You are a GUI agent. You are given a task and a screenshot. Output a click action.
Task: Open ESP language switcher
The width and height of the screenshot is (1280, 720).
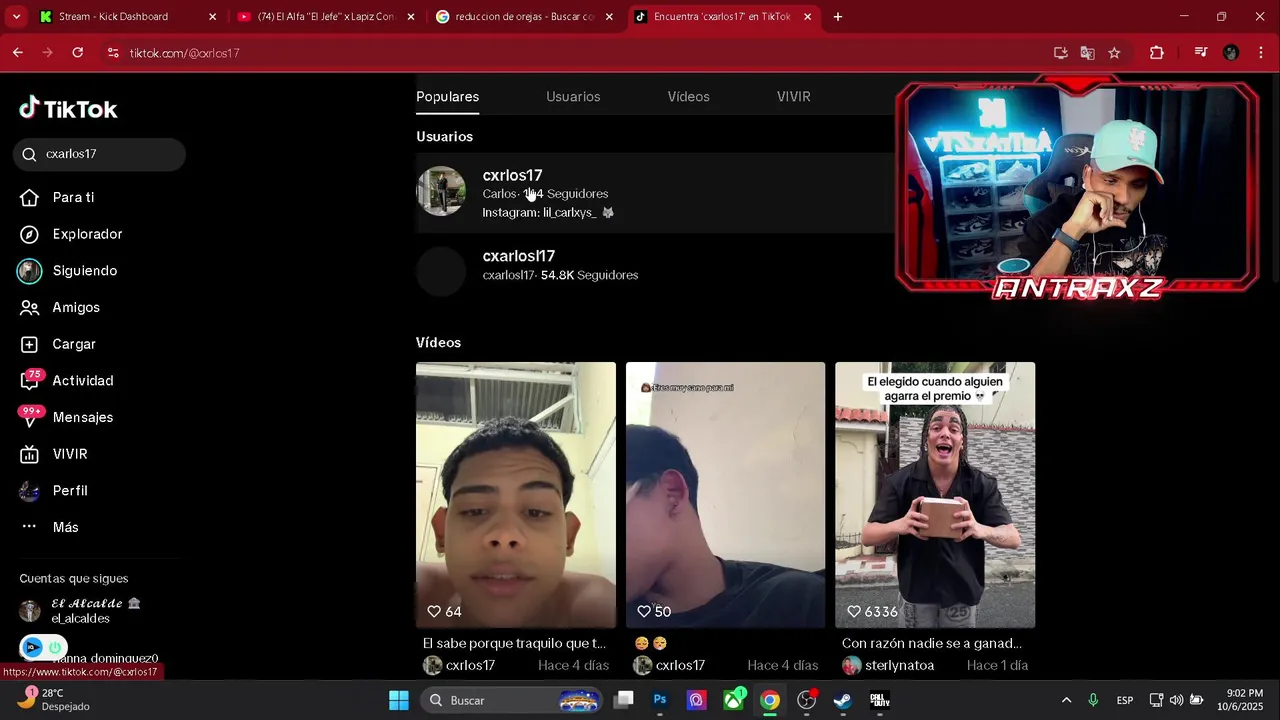pyautogui.click(x=1125, y=700)
